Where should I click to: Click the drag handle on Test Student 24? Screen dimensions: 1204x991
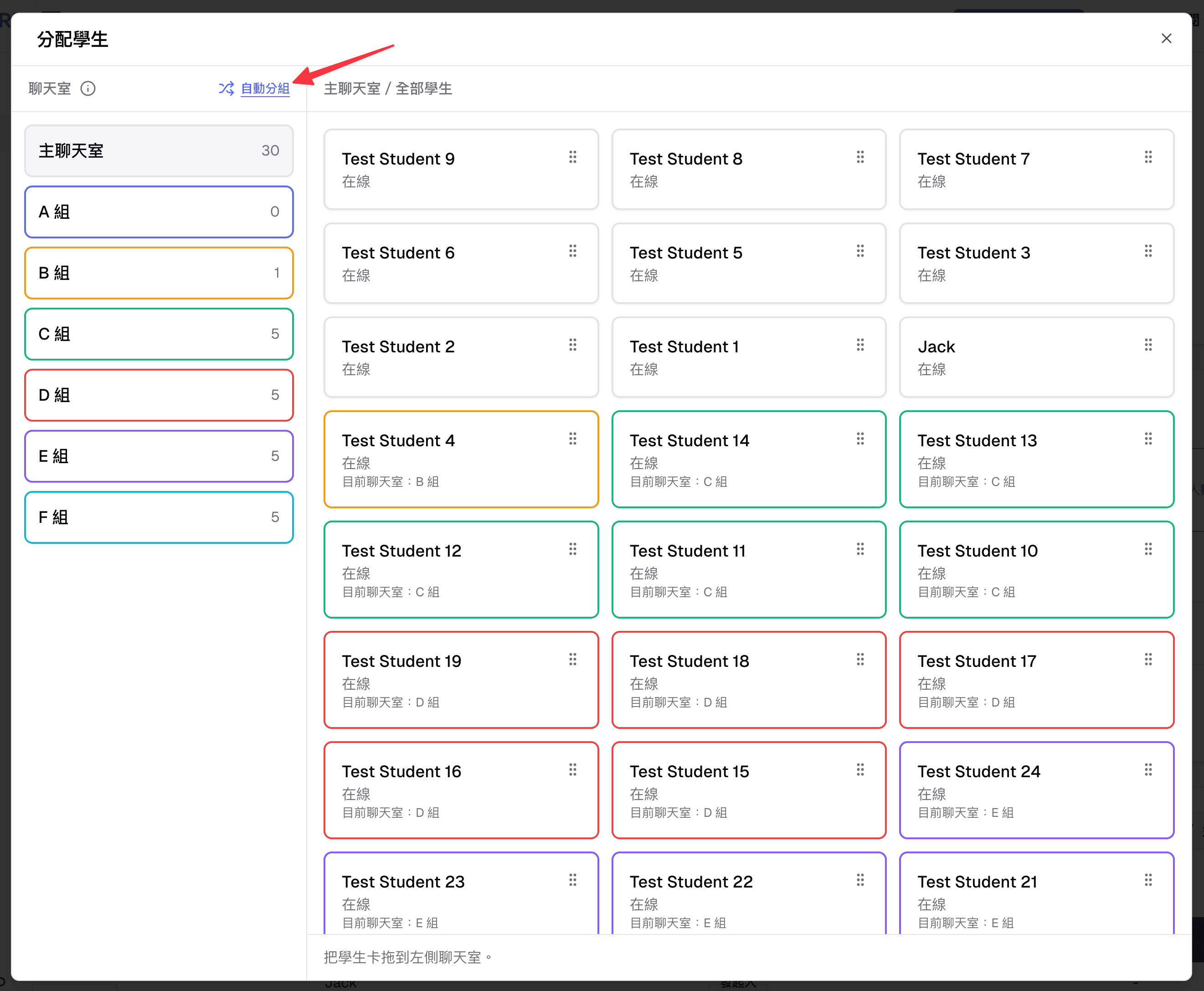1148,770
